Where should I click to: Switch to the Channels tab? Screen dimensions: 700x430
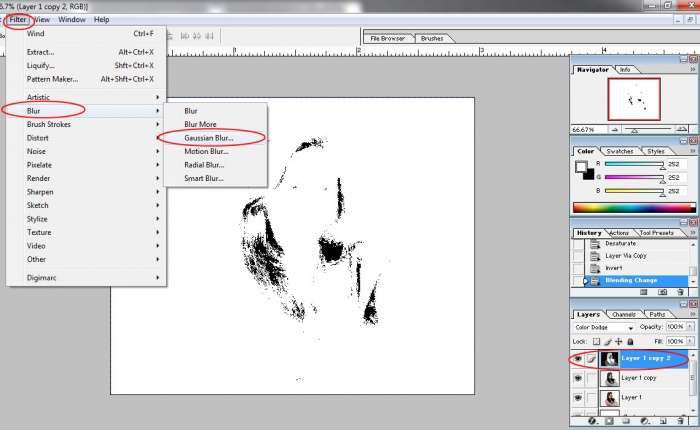[624, 314]
